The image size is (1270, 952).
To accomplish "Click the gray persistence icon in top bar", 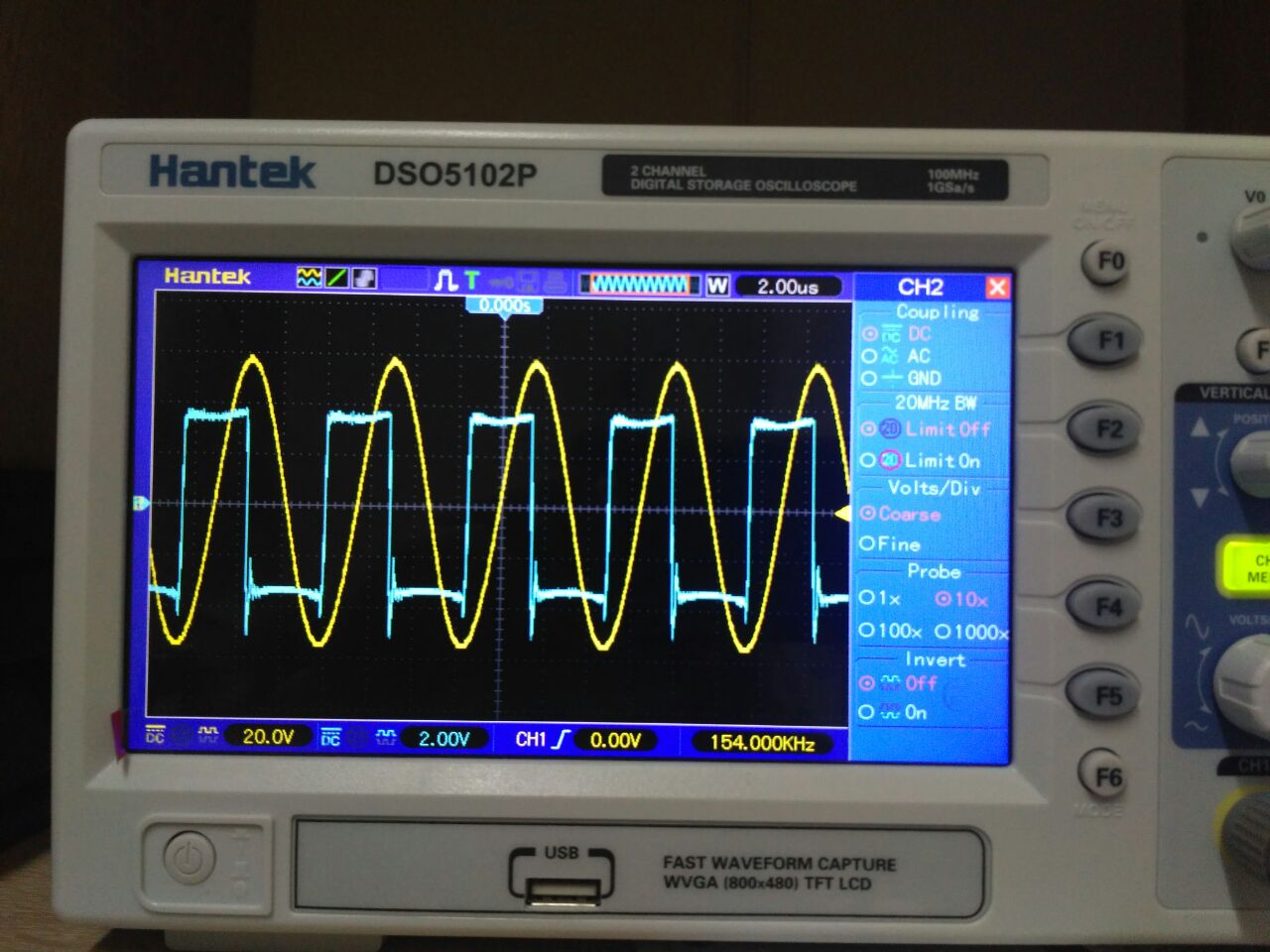I will (x=365, y=280).
